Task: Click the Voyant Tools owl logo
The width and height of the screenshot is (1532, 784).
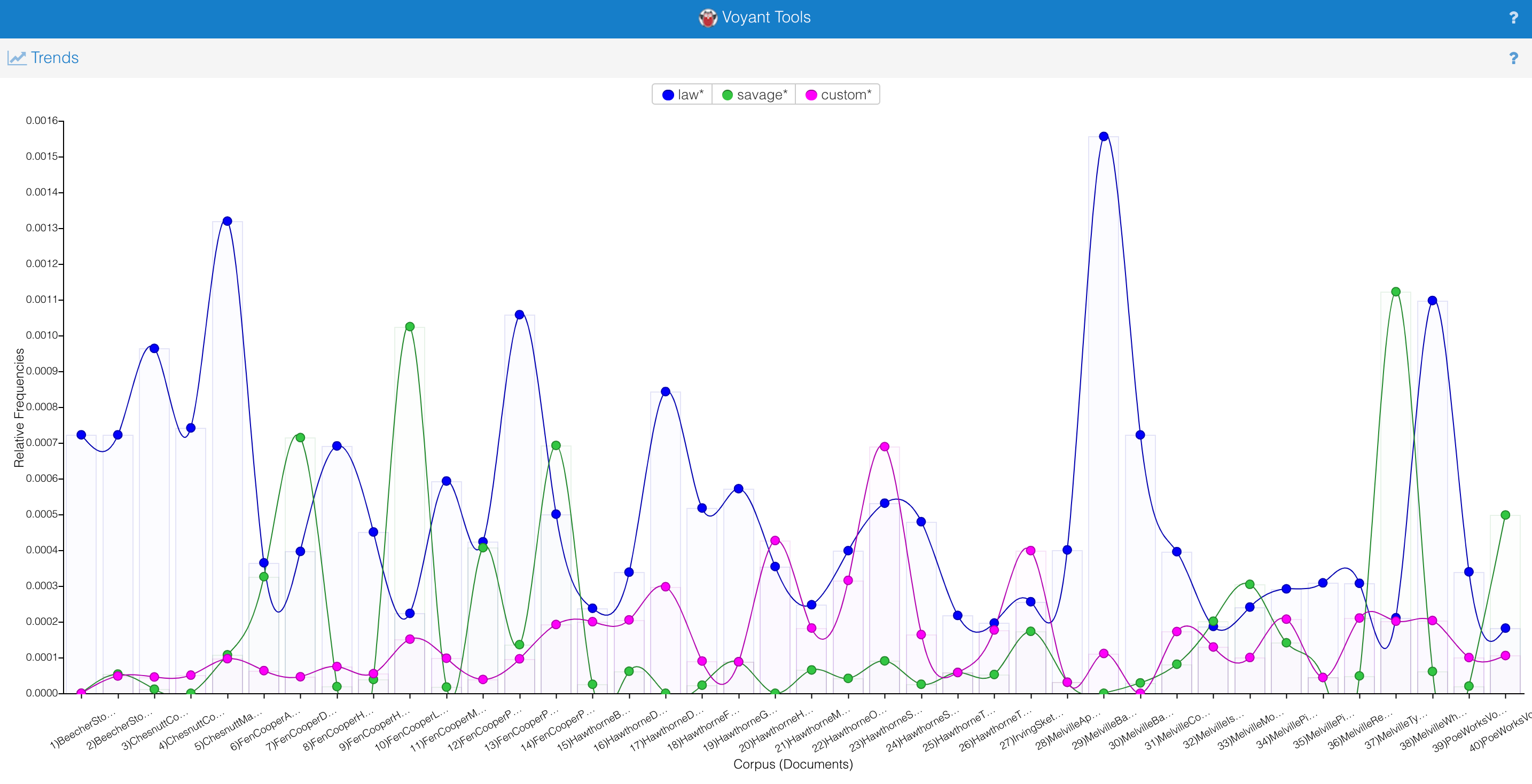Action: tap(707, 18)
